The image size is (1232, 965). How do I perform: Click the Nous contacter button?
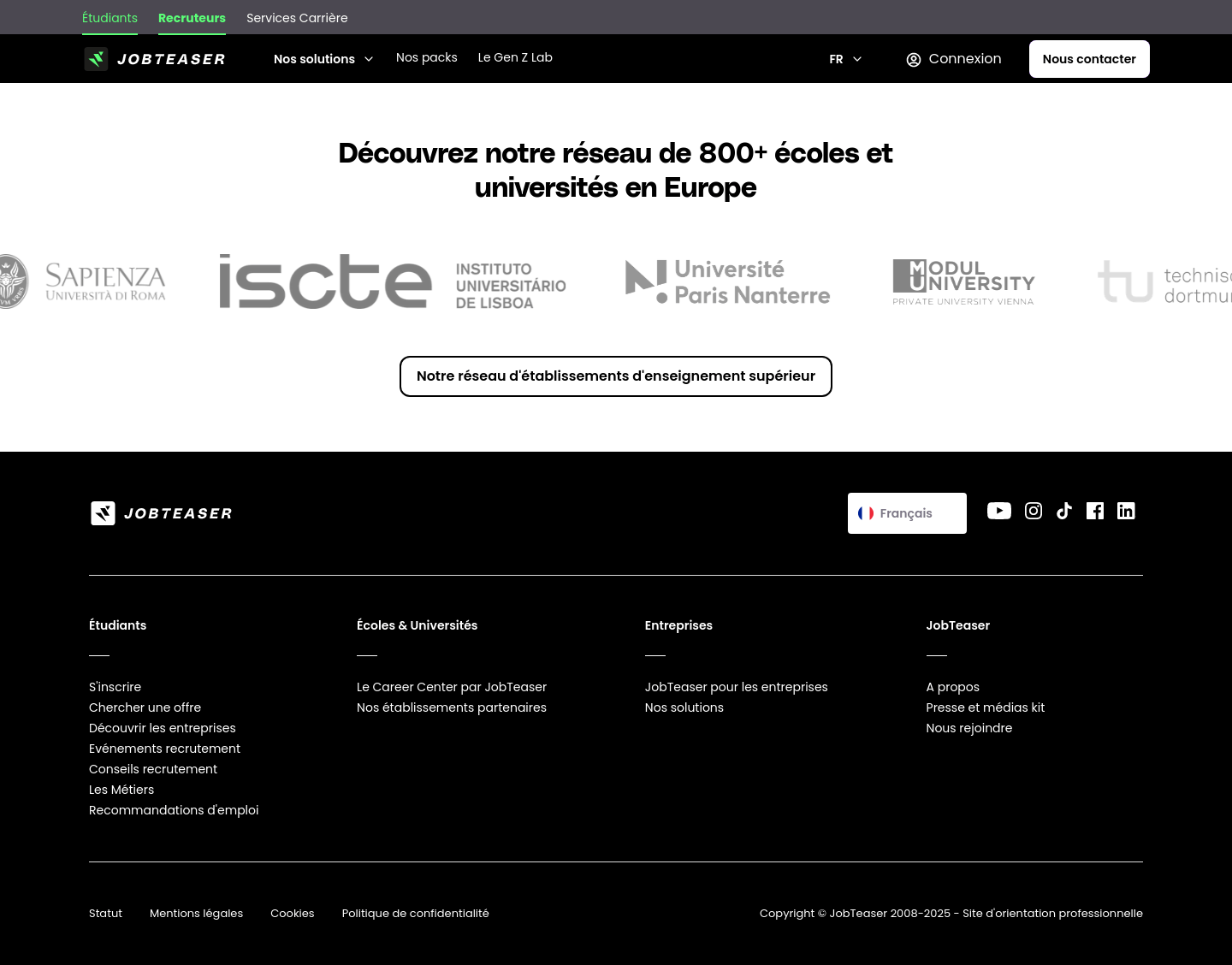pos(1089,59)
